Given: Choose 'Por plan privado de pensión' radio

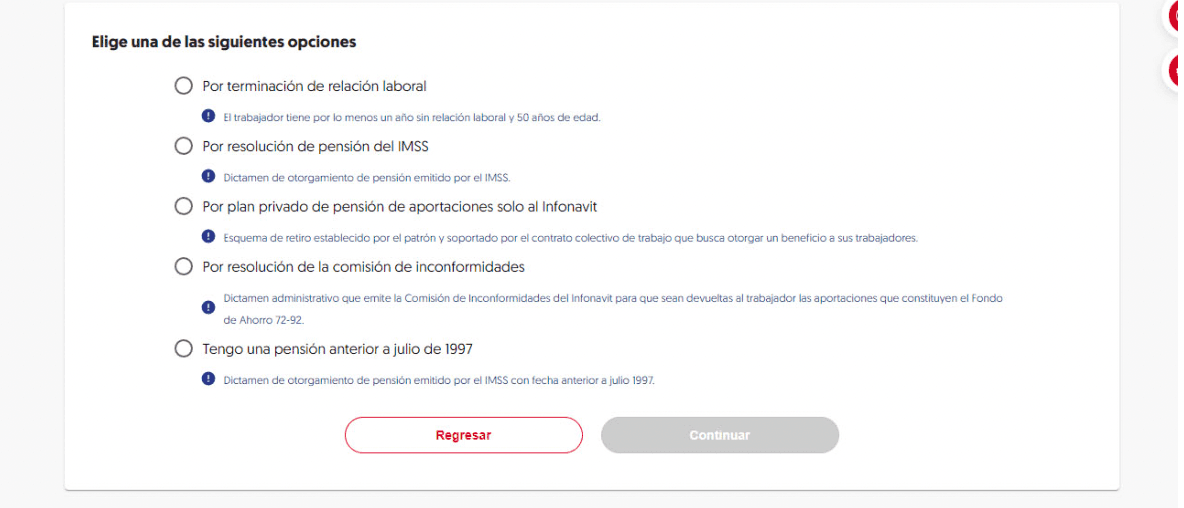Looking at the screenshot, I should [x=183, y=206].
